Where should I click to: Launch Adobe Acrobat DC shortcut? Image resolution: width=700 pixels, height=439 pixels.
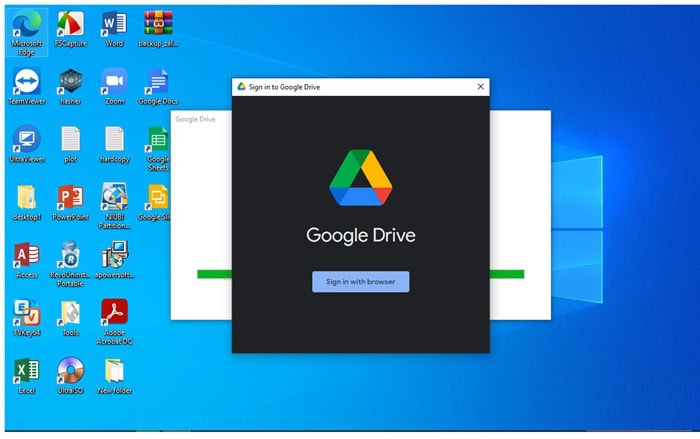coord(114,314)
